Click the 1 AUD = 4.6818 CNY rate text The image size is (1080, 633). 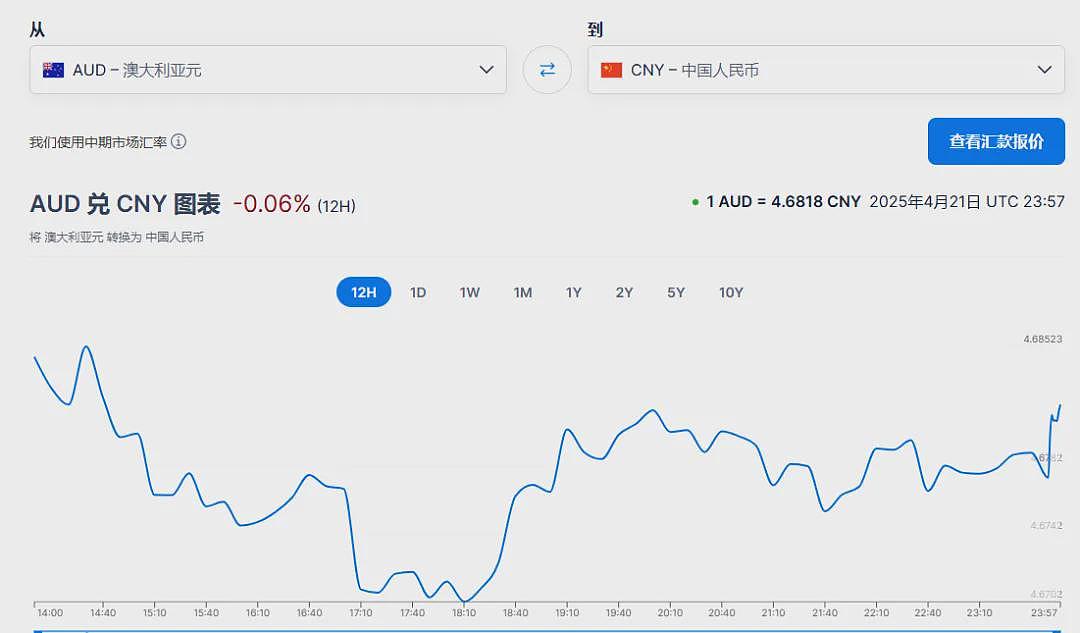point(783,202)
